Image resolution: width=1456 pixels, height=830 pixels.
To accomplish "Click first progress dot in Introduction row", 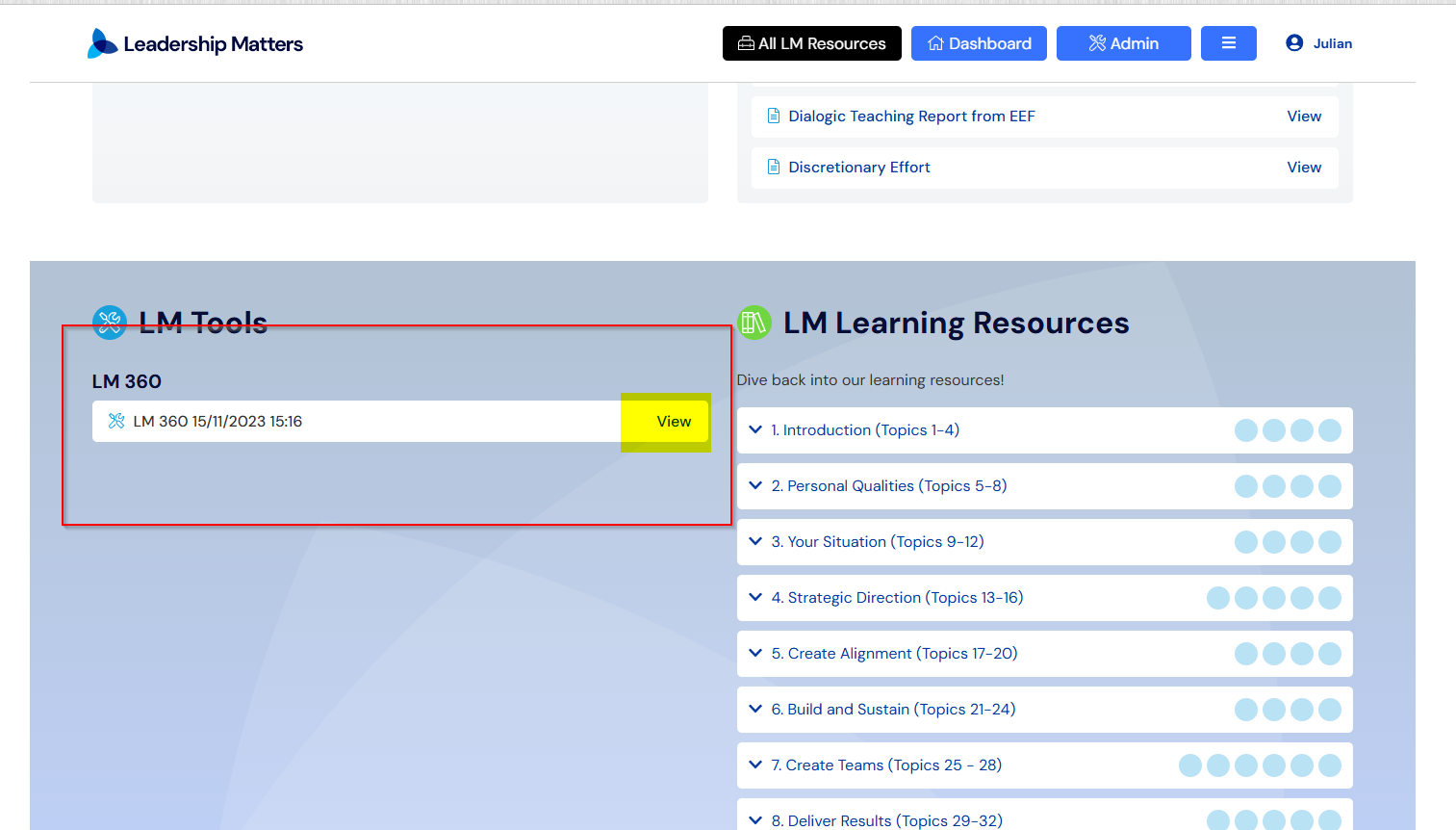I will pos(1246,430).
